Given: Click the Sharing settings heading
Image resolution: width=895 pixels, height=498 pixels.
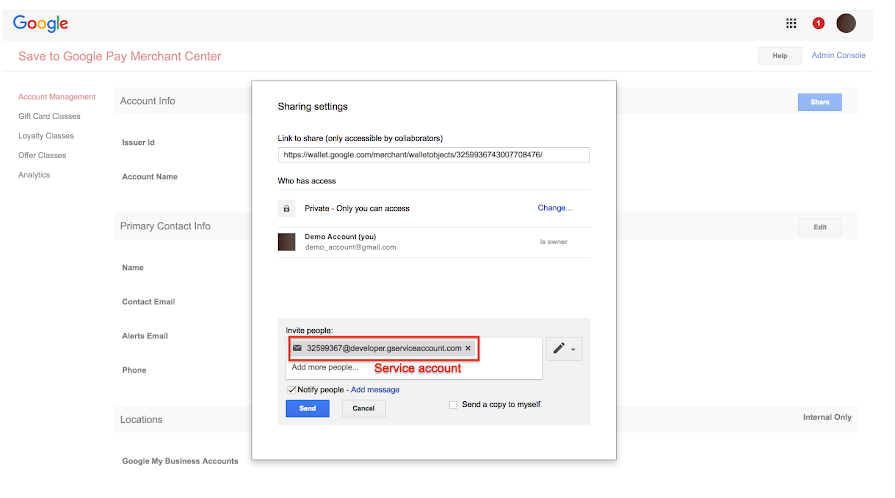Looking at the screenshot, I should (313, 106).
